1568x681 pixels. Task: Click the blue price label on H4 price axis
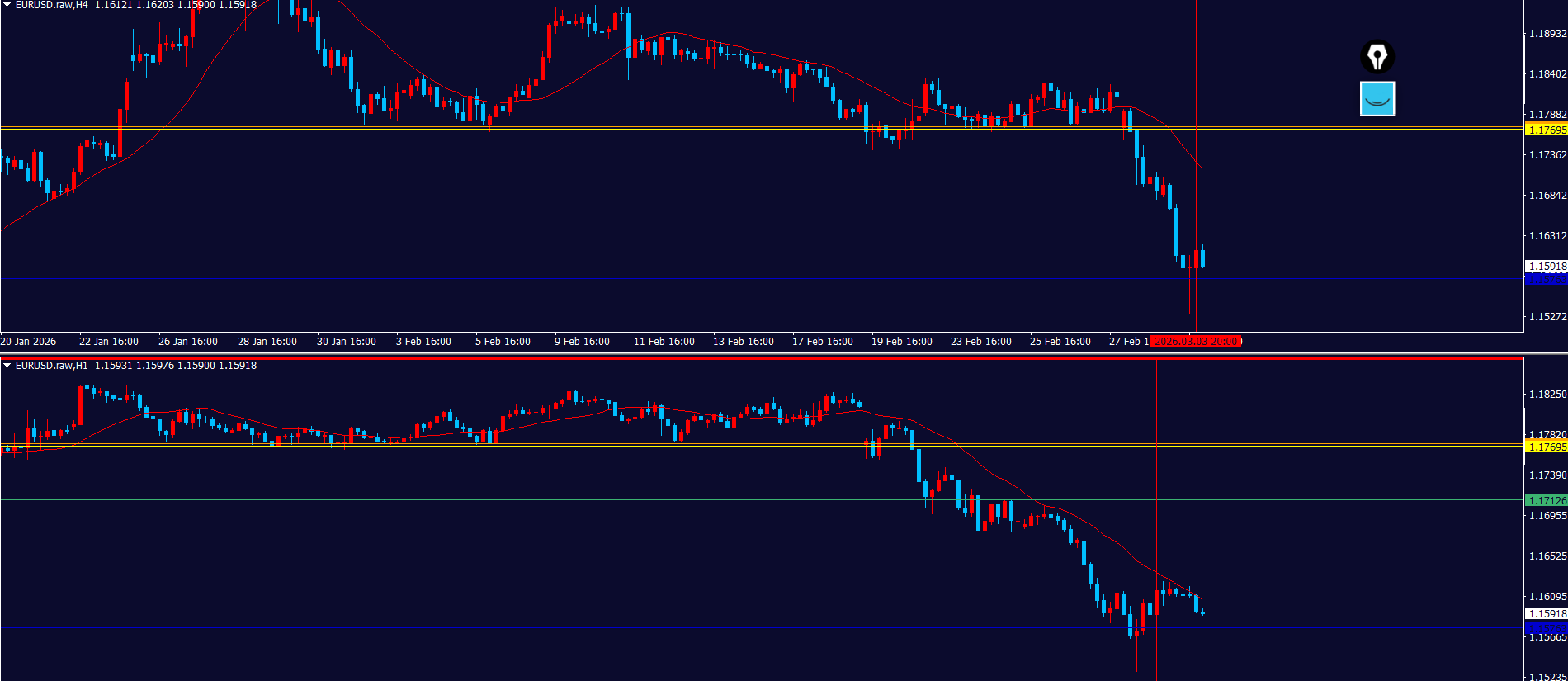pyautogui.click(x=1546, y=279)
